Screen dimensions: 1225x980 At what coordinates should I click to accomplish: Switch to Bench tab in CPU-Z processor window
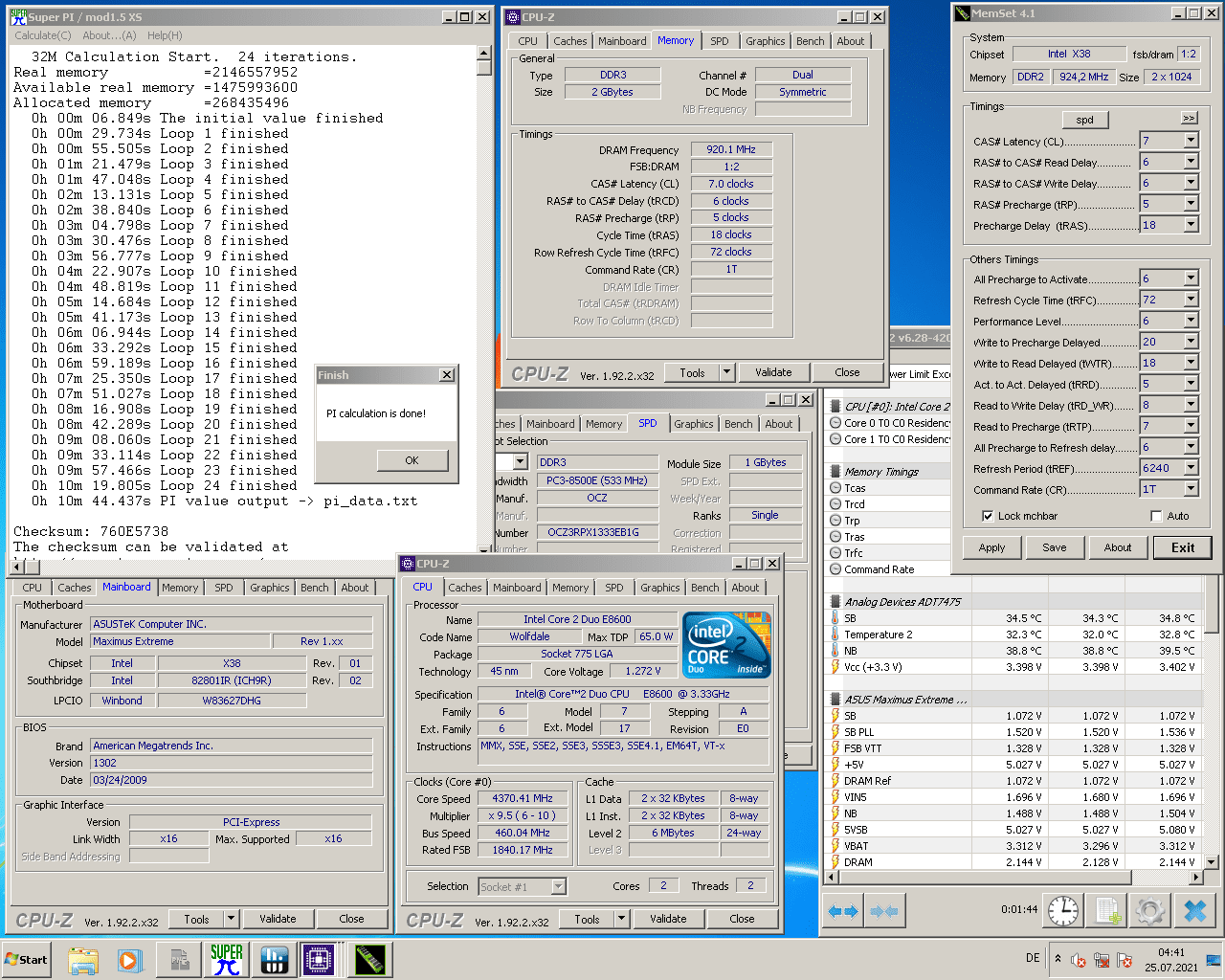pyautogui.click(x=705, y=588)
